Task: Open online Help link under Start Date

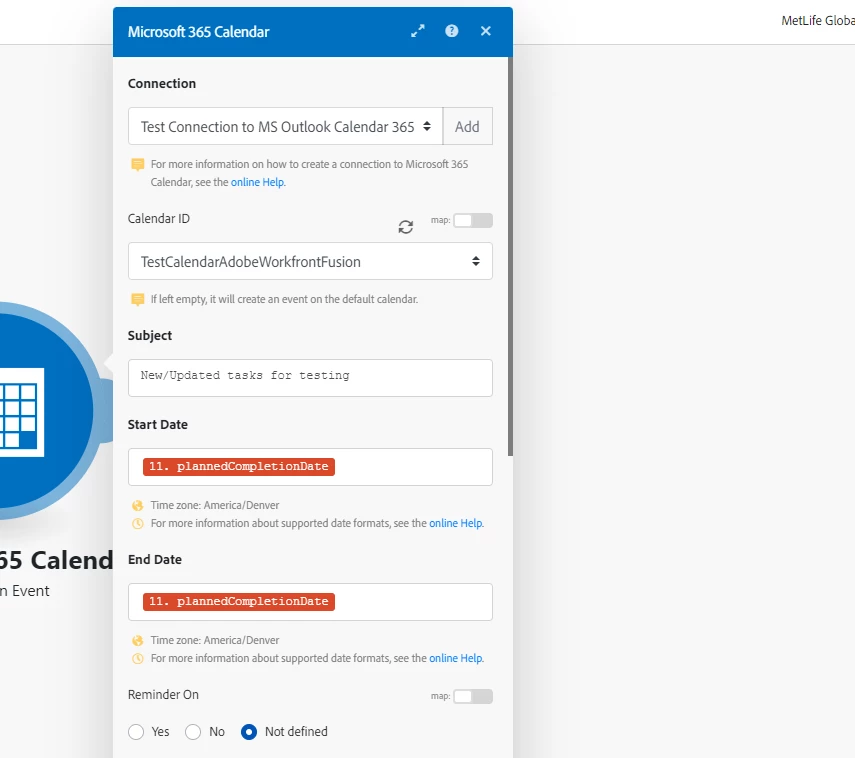Action: click(456, 524)
